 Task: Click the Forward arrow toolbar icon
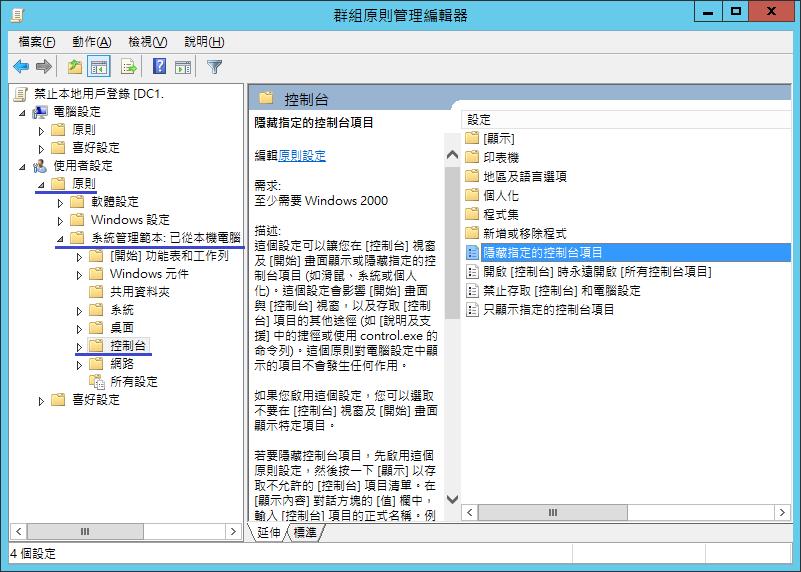[x=44, y=66]
